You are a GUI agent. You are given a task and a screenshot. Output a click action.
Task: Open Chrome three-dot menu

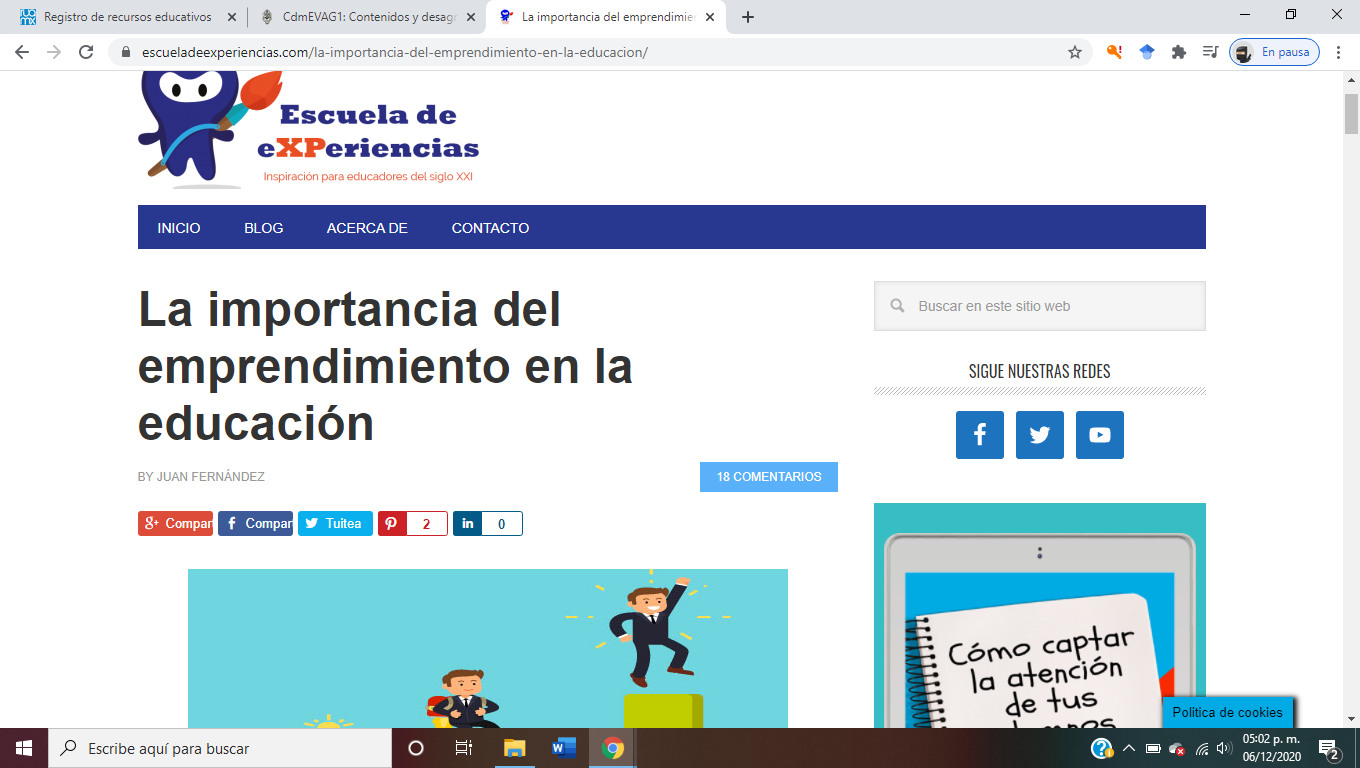tap(1339, 52)
